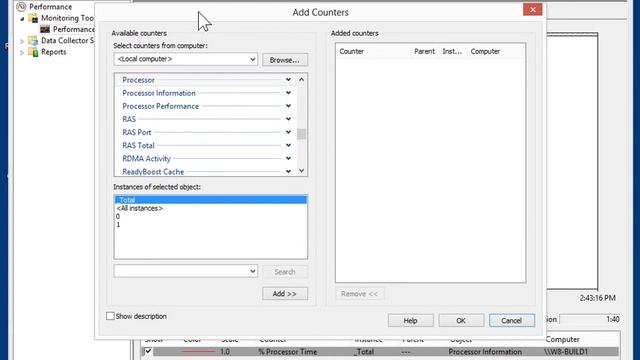Expand the RAS counter group
This screenshot has width=640, height=360.
[288, 119]
